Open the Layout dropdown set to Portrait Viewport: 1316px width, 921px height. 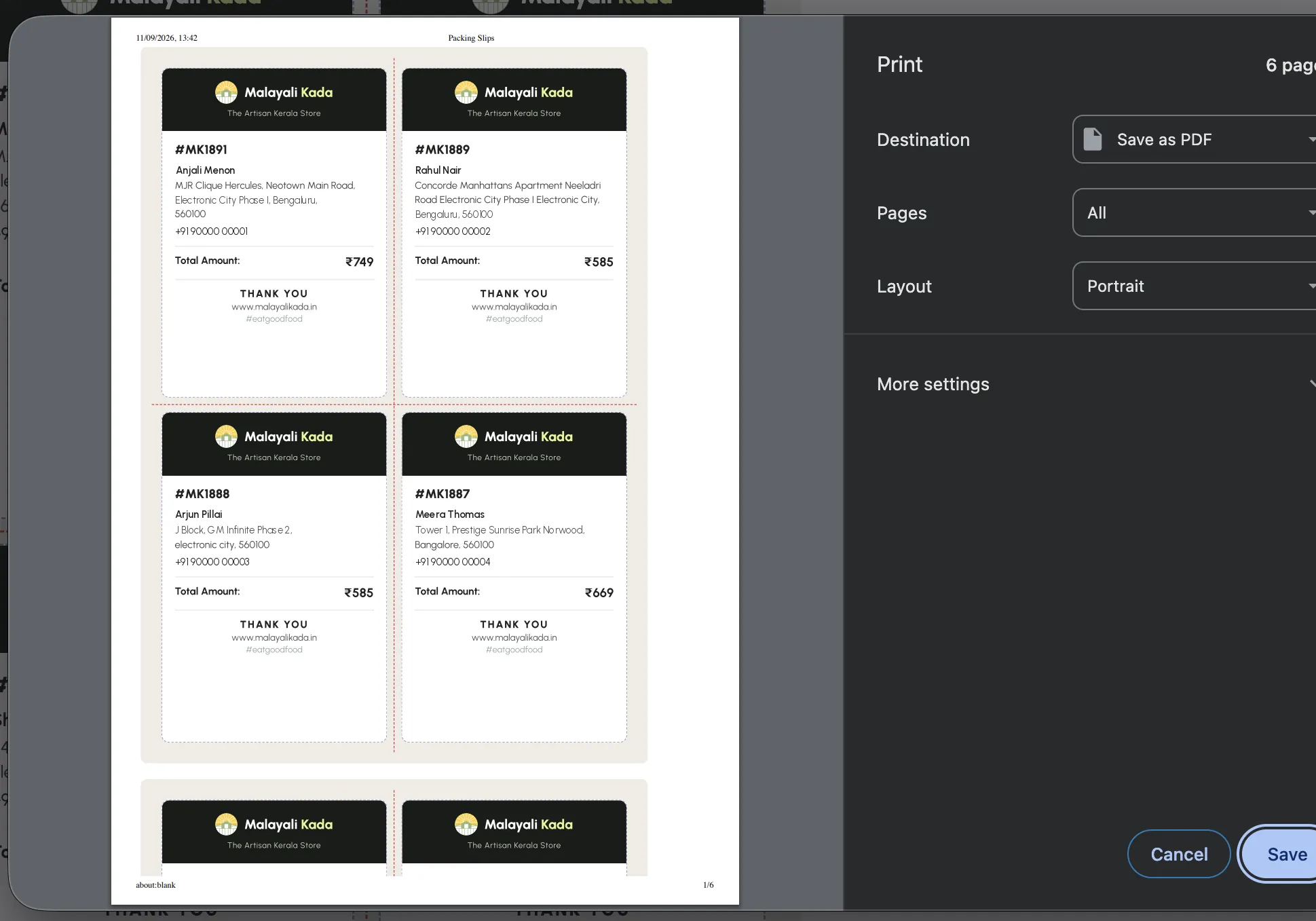pos(1195,286)
